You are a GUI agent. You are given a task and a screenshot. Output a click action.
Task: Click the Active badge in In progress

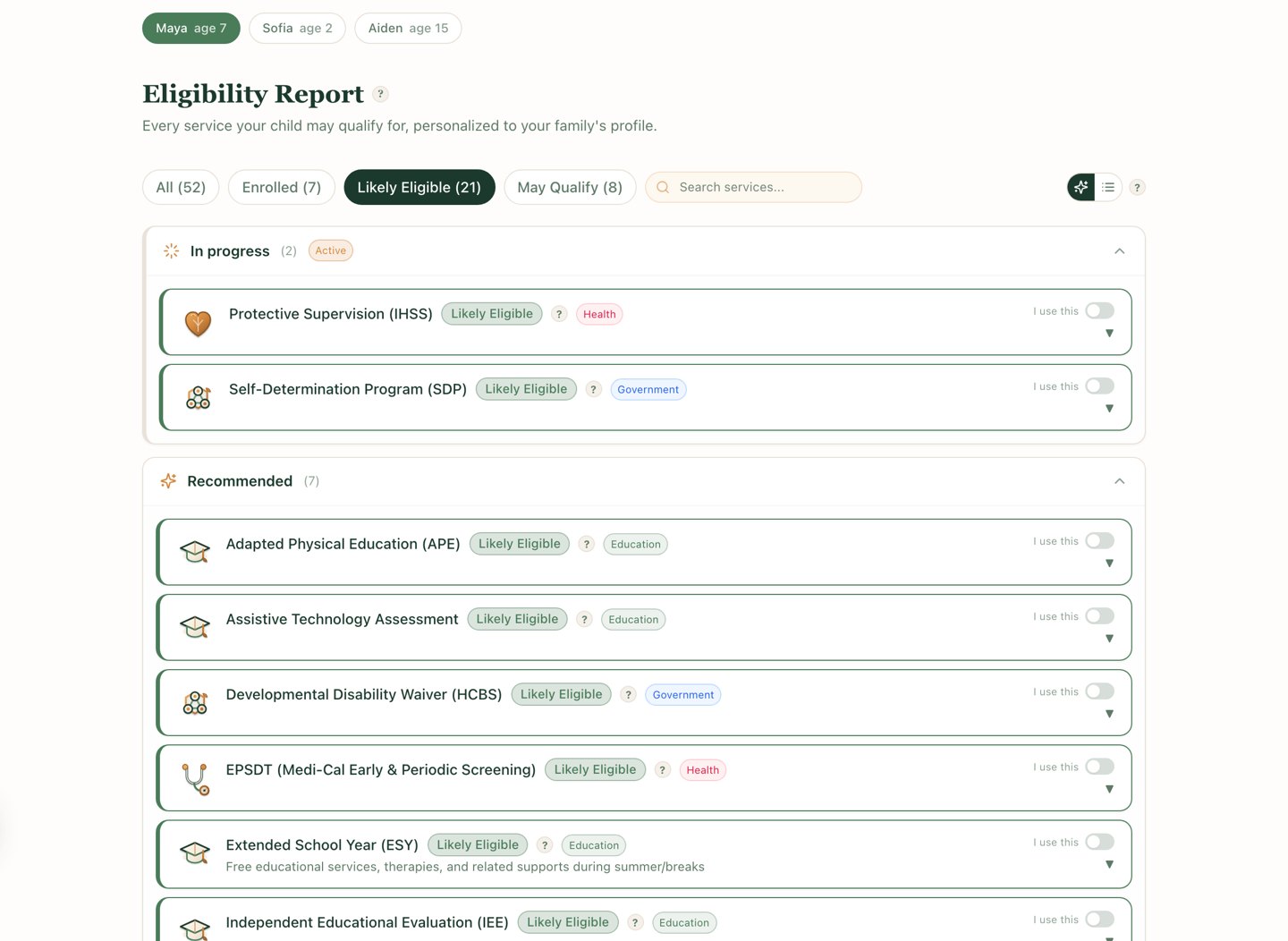(x=331, y=250)
